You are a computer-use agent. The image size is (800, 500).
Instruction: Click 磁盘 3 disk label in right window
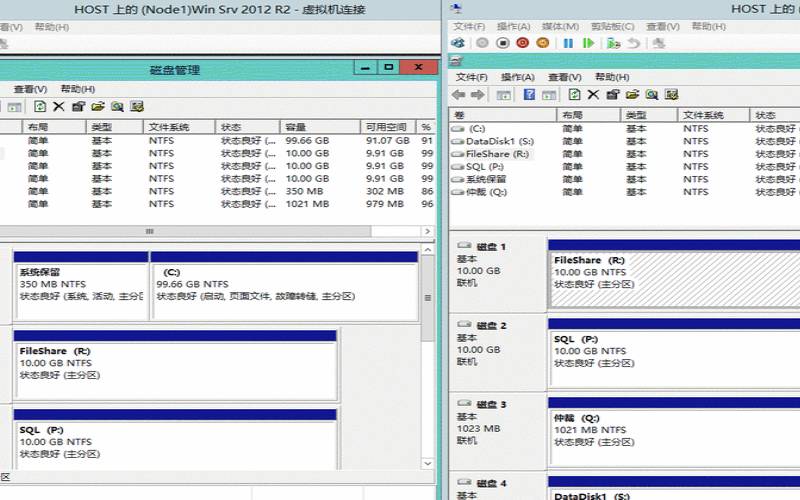[490, 405]
